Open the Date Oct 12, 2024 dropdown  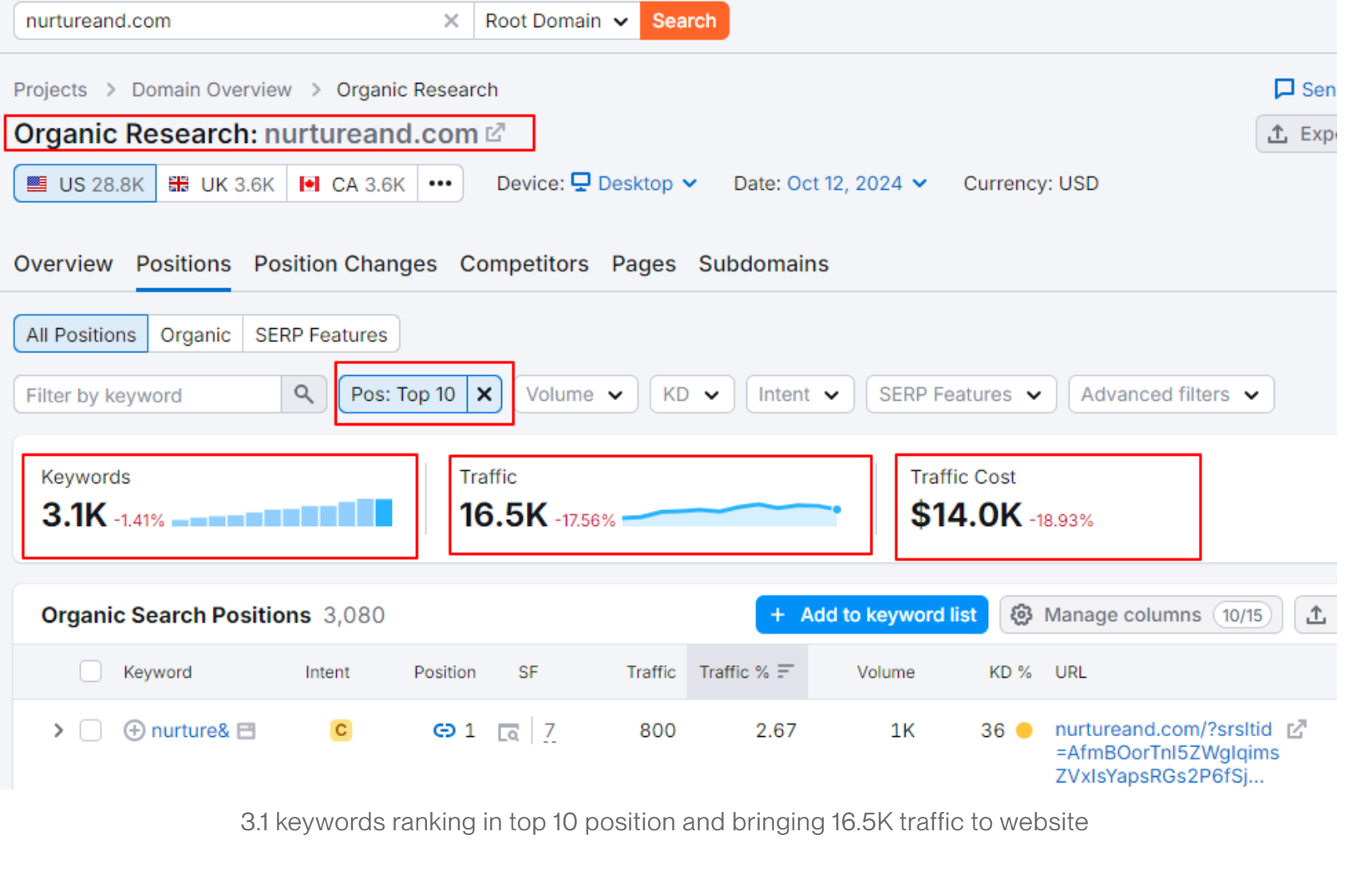point(856,184)
